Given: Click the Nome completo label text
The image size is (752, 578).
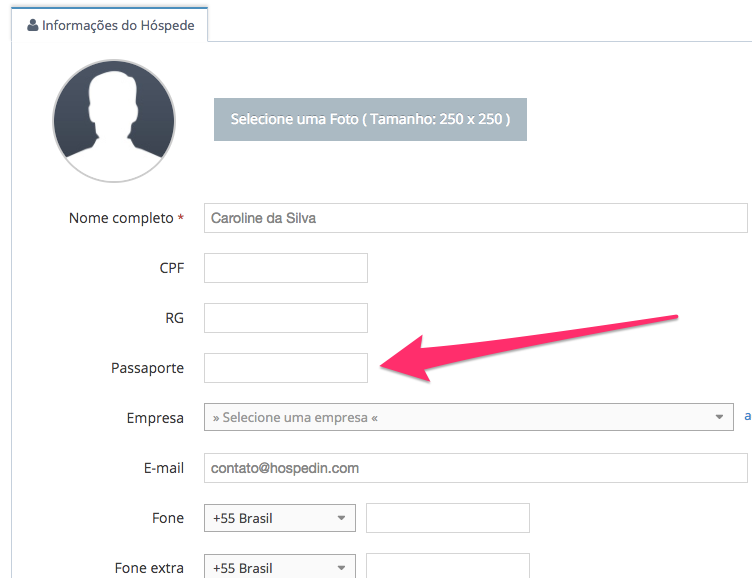Looking at the screenshot, I should pos(121,218).
